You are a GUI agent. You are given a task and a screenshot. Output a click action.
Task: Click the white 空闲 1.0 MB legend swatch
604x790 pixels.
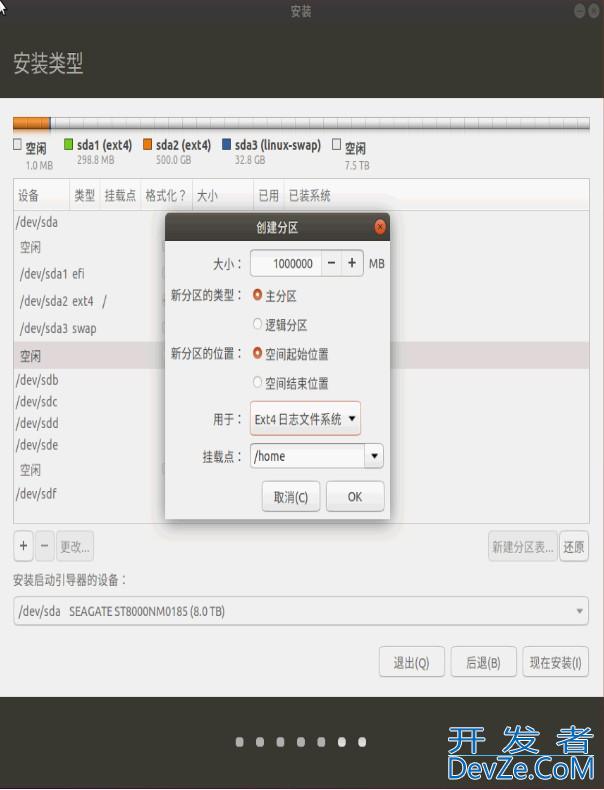[18, 145]
